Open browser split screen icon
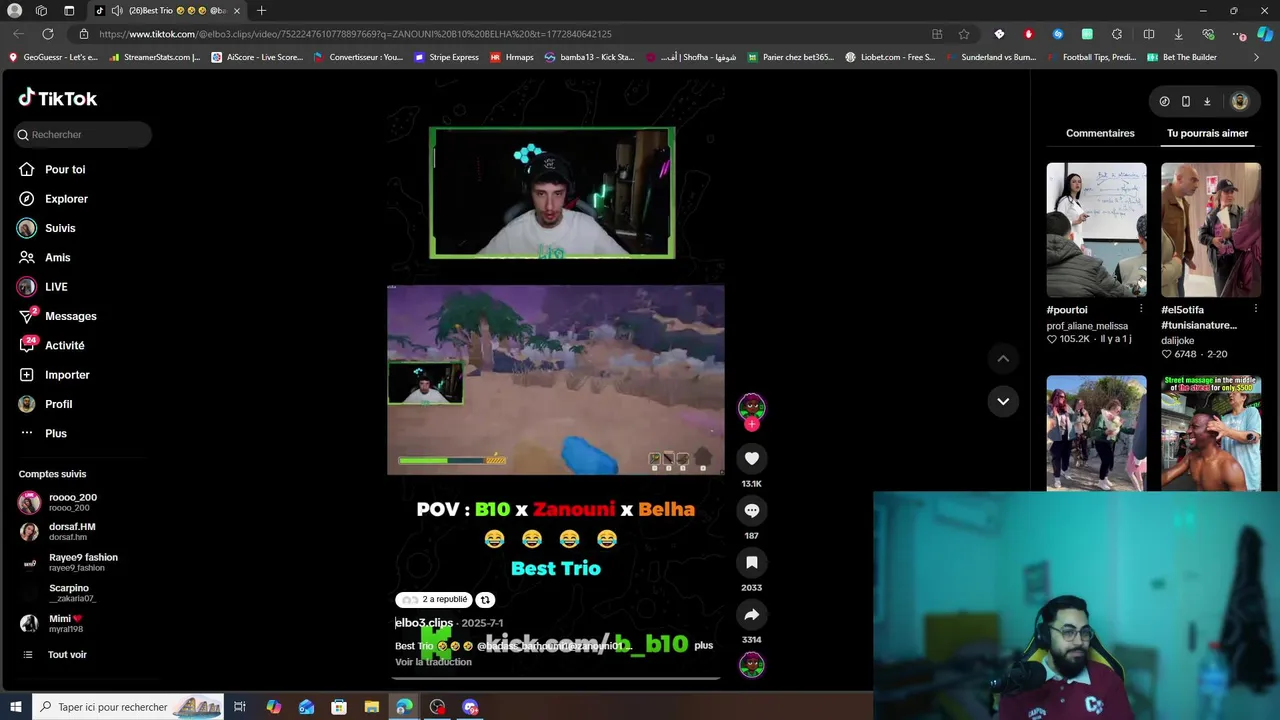 pyautogui.click(x=1149, y=33)
